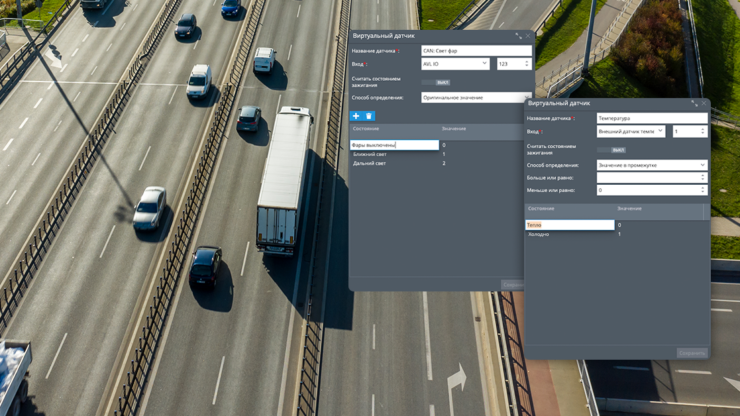Open Оригинальное значение method dropdown
This screenshot has height=416, width=740.
(x=476, y=98)
